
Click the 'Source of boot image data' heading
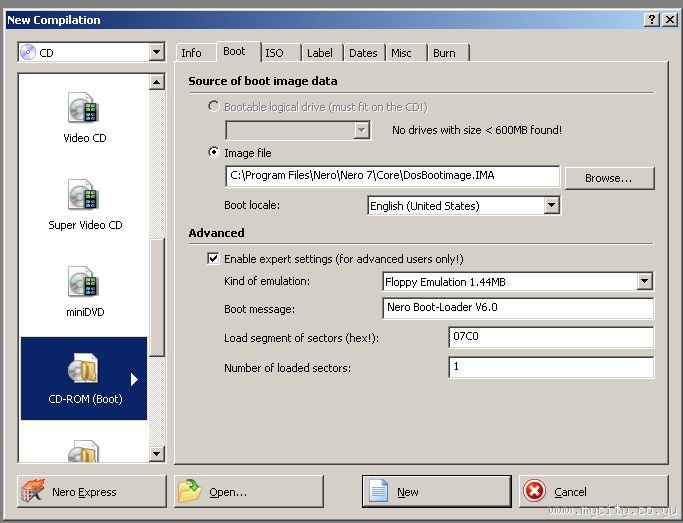coord(263,81)
